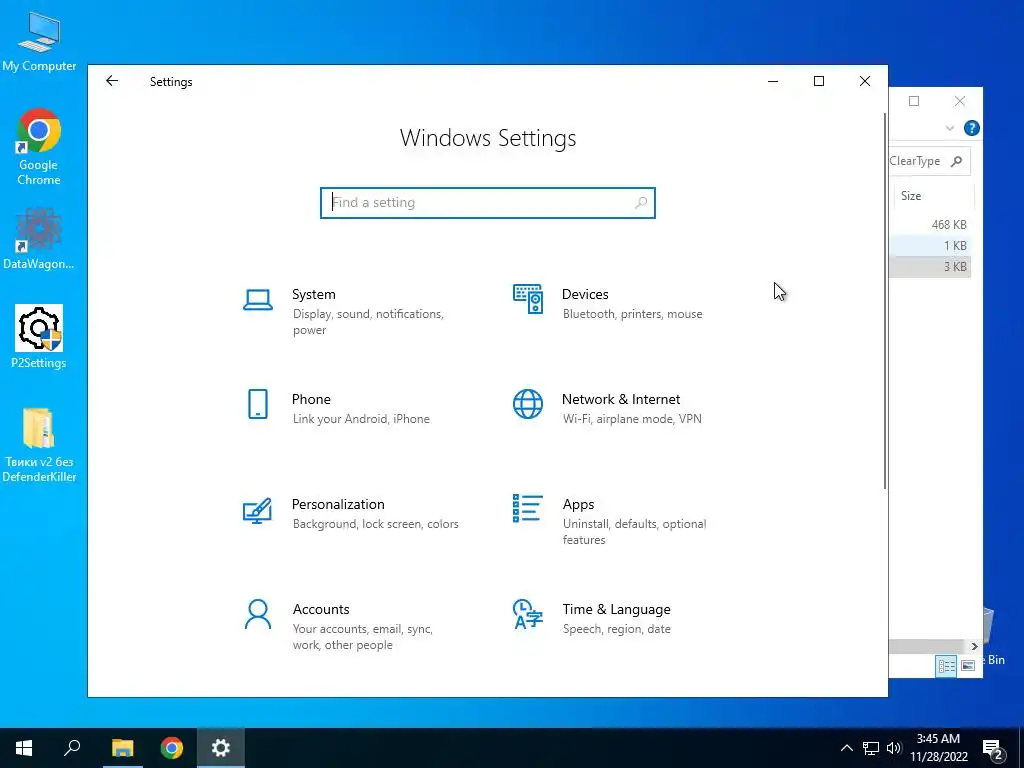Open the Phone settings icon
Screen dimensions: 1024x768
click(x=258, y=404)
